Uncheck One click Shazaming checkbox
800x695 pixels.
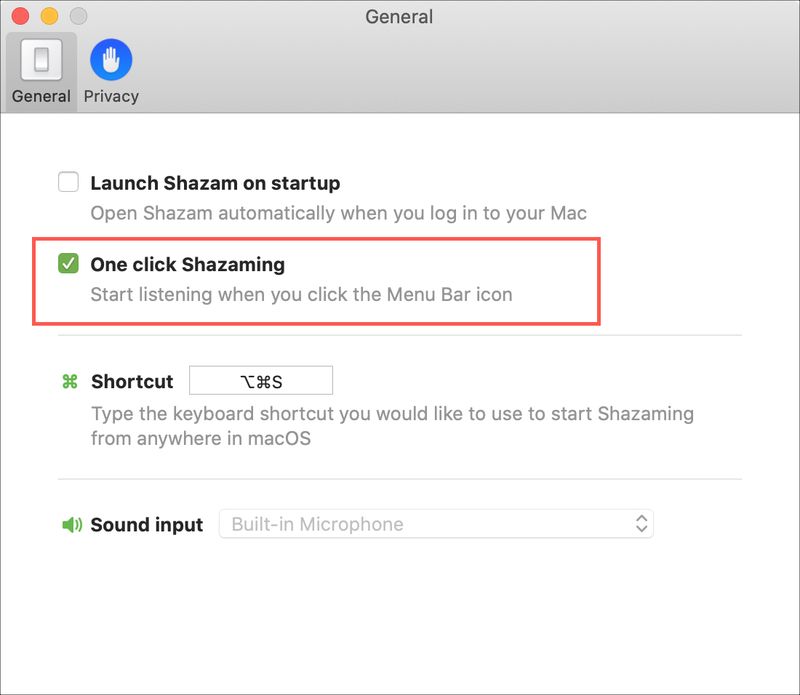(x=68, y=263)
